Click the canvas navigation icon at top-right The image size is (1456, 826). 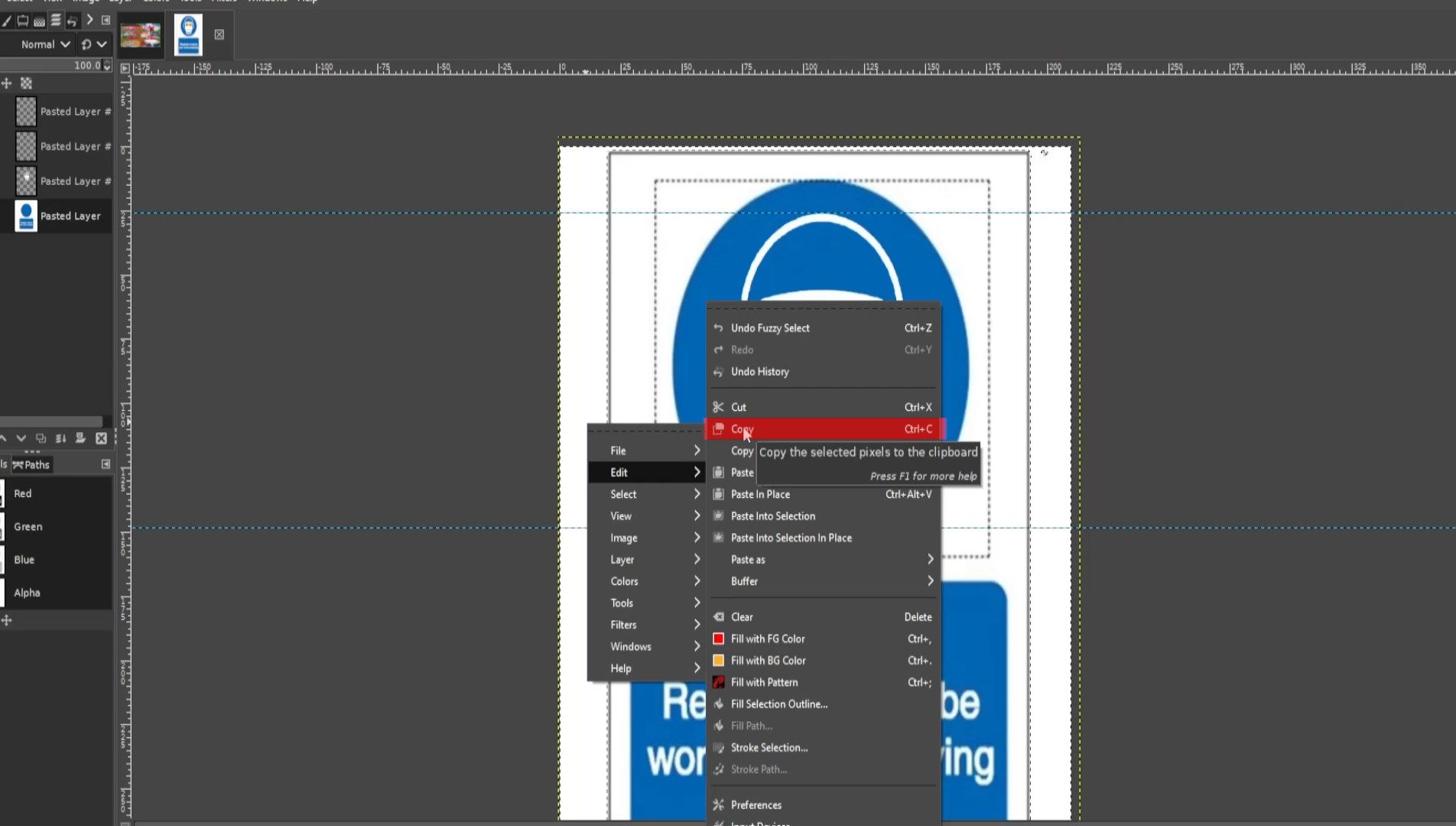point(1045,153)
